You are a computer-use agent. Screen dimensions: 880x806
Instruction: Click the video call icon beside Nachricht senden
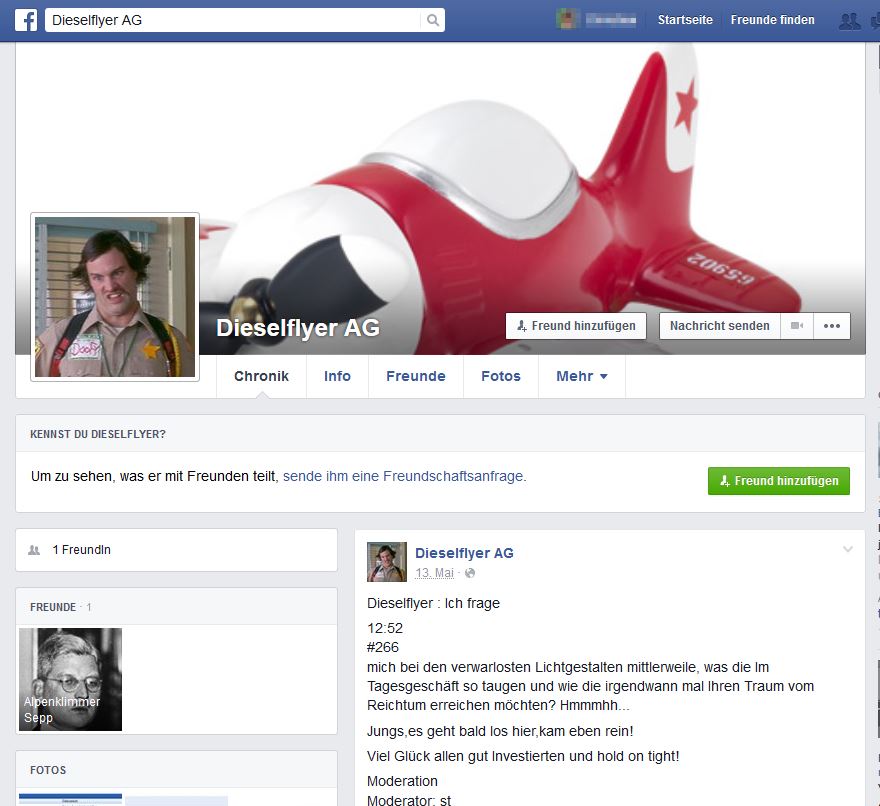point(797,326)
